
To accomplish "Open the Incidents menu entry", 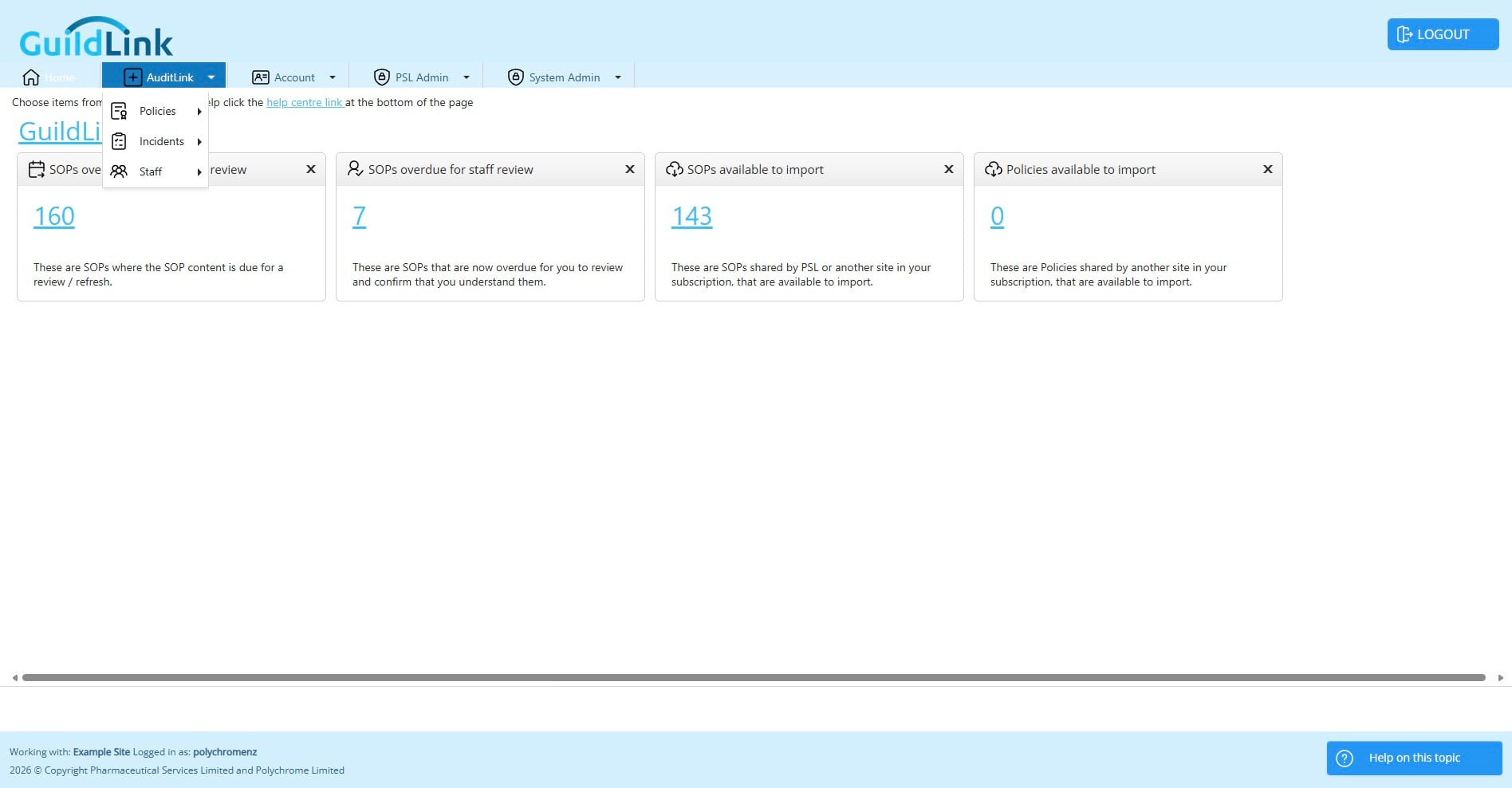I will coord(156,141).
